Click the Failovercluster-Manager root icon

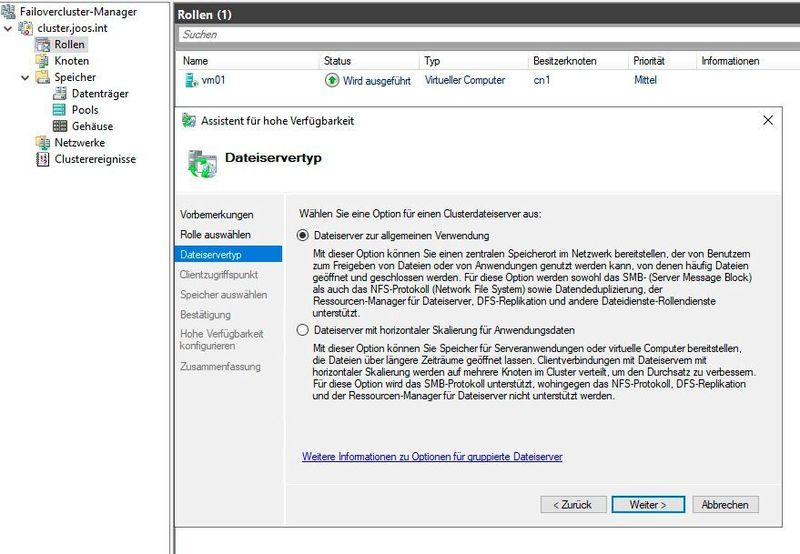(x=8, y=11)
